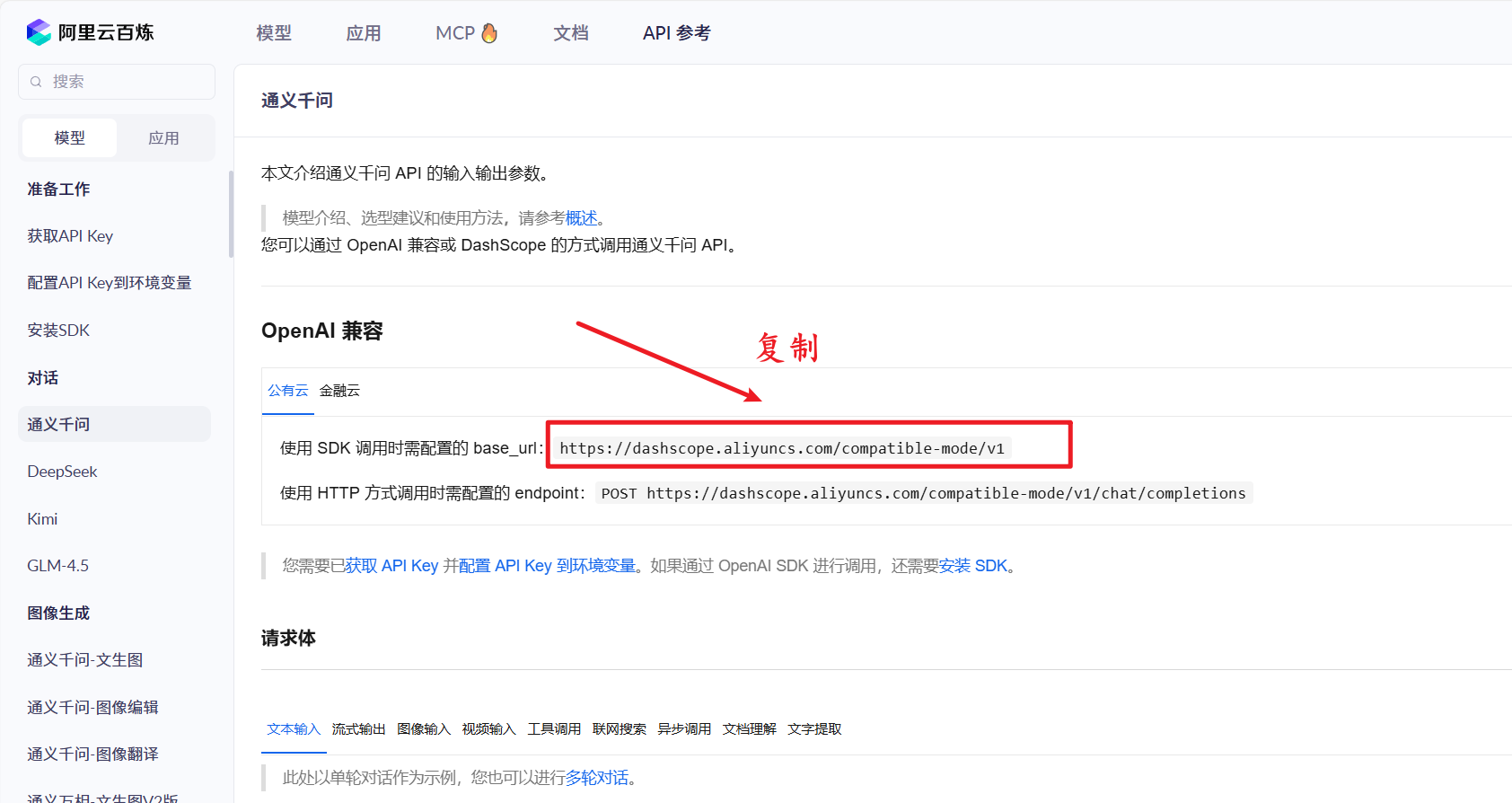Open the 应用 top navigation menu
The image size is (1512, 803).
(364, 33)
